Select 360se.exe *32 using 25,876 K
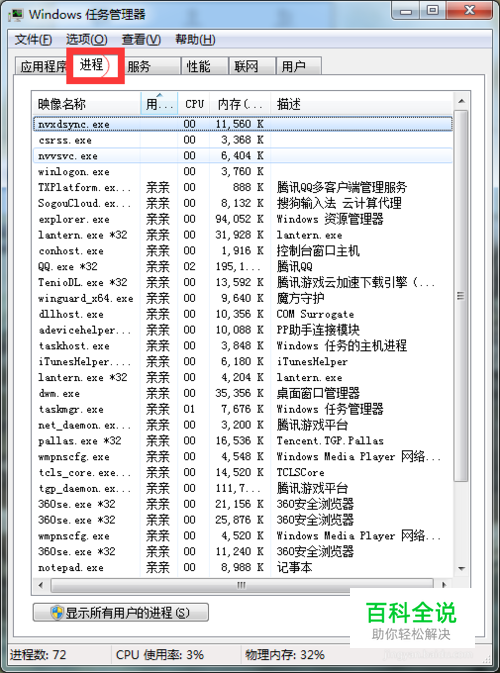Viewport: 500px width, 673px height. click(242, 520)
